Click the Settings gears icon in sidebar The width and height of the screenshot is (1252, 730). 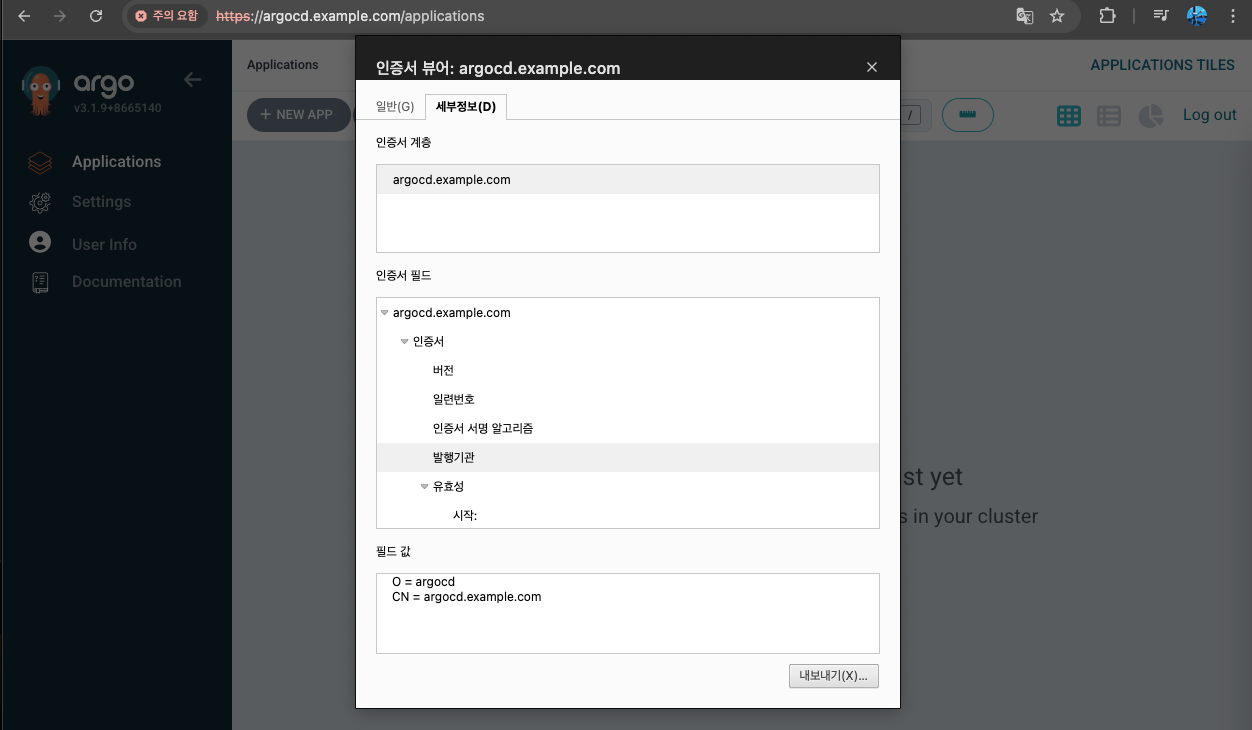(x=40, y=202)
